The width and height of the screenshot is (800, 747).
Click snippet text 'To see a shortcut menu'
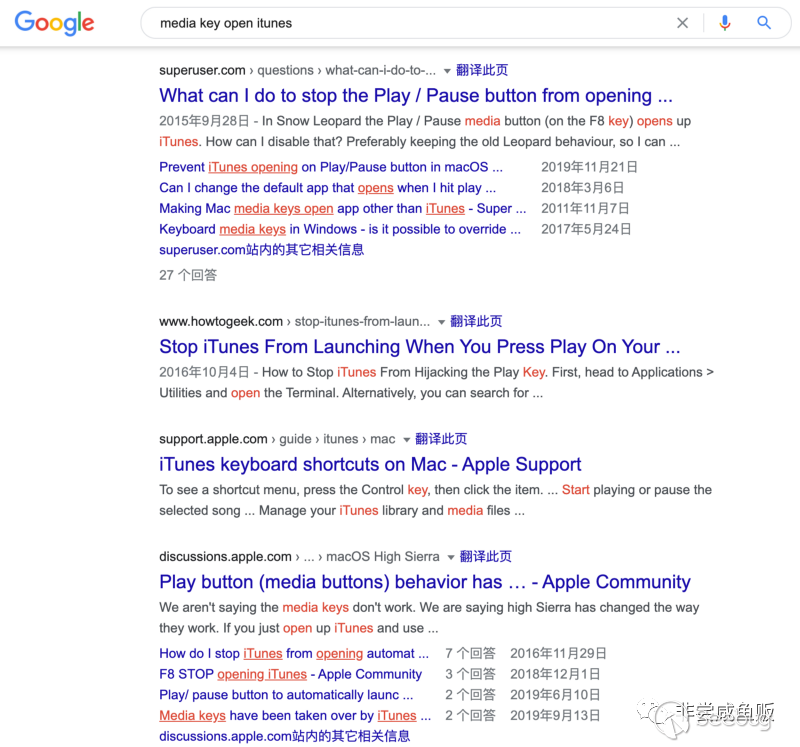pyautogui.click(x=436, y=500)
